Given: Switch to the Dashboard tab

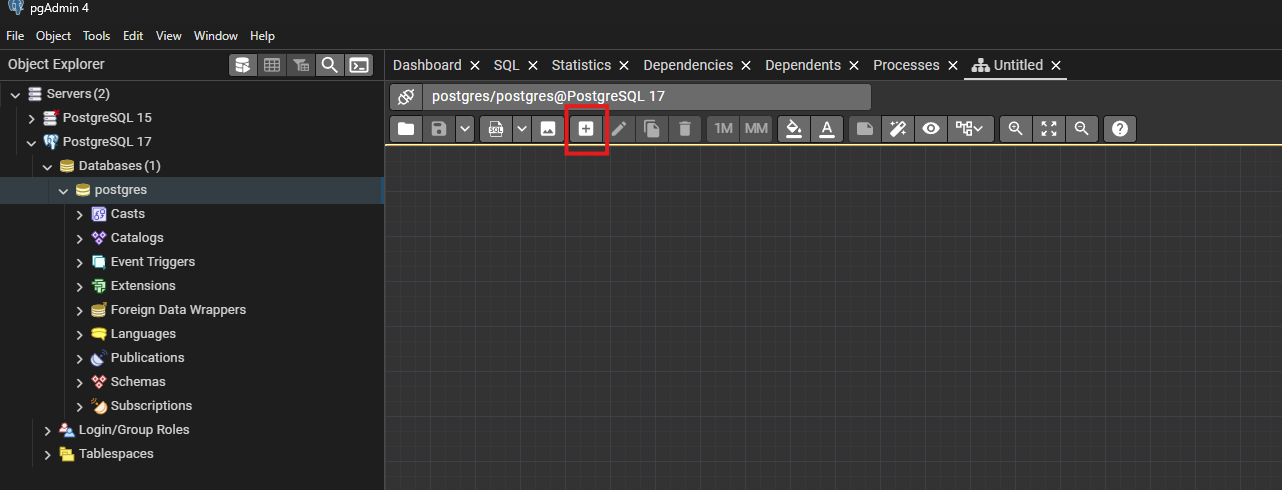Looking at the screenshot, I should coord(427,65).
